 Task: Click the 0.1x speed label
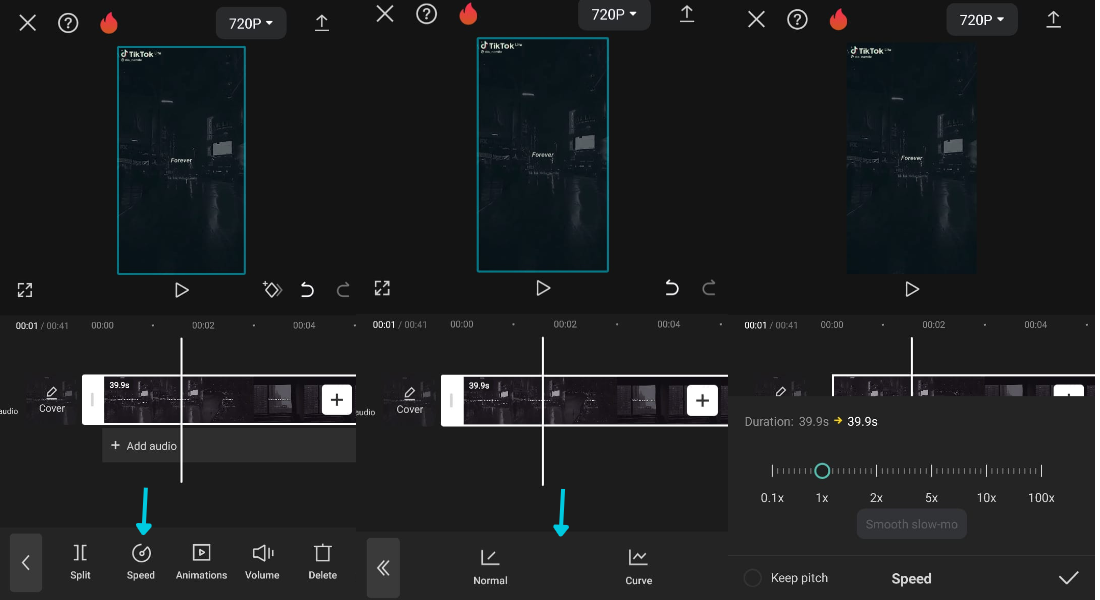(772, 498)
